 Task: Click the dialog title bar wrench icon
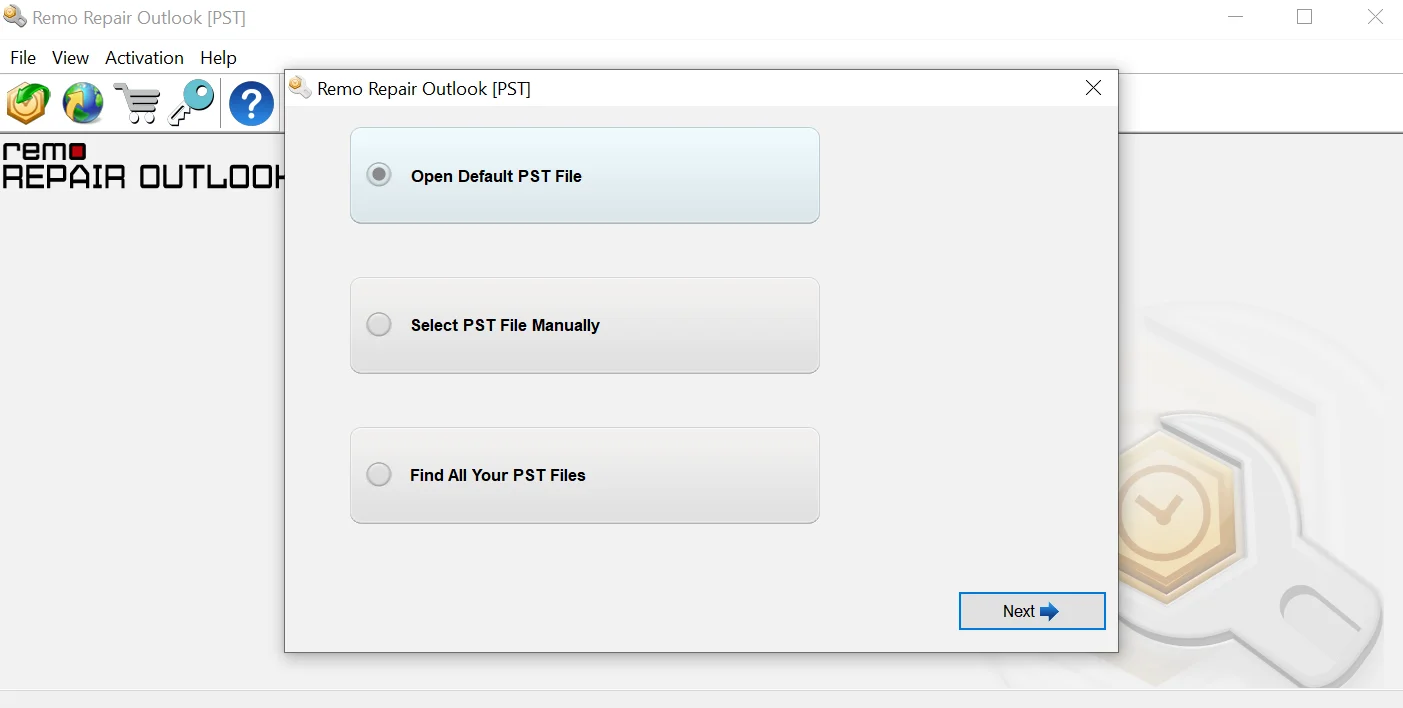[x=300, y=88]
